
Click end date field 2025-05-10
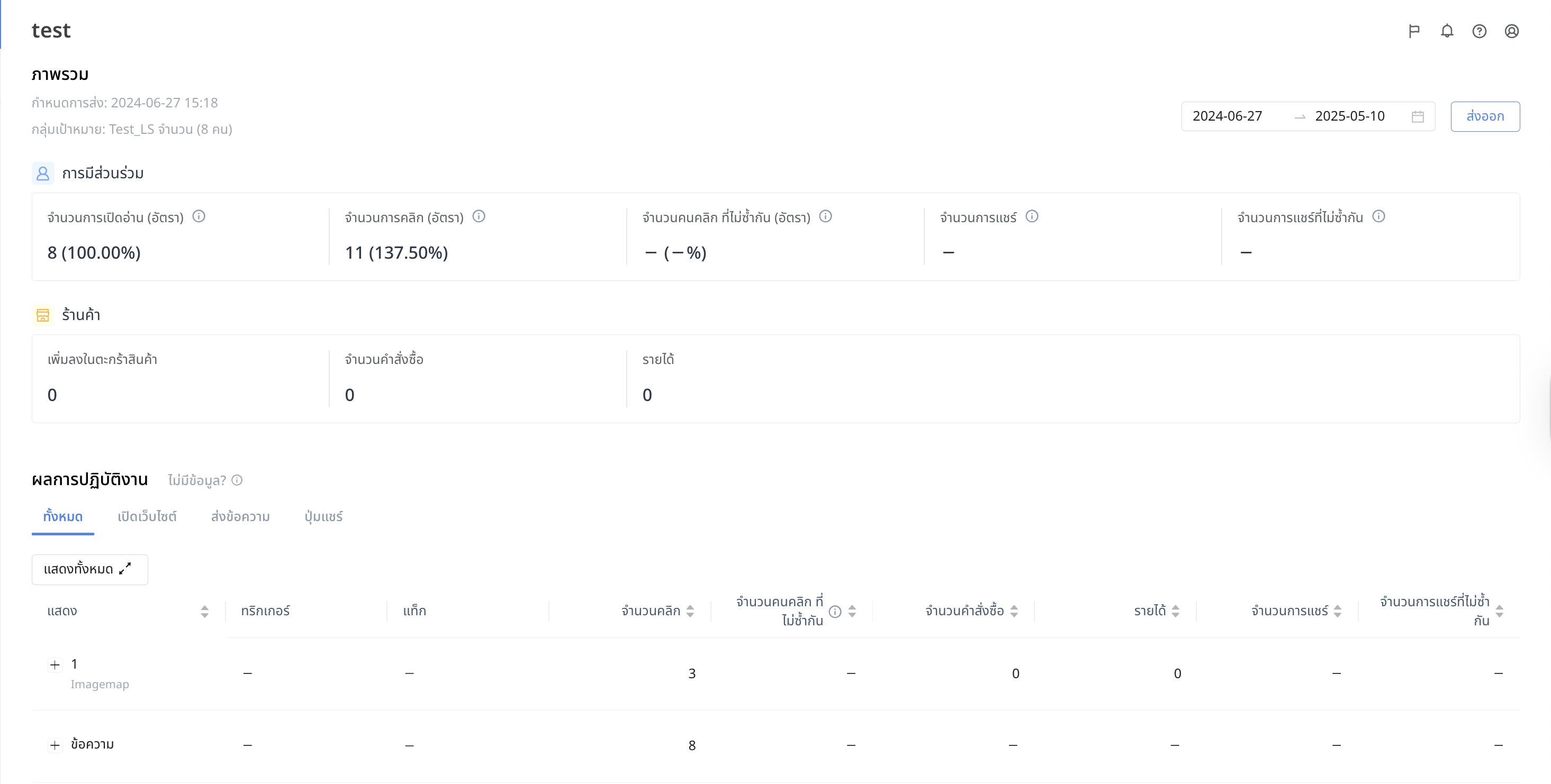[1349, 117]
